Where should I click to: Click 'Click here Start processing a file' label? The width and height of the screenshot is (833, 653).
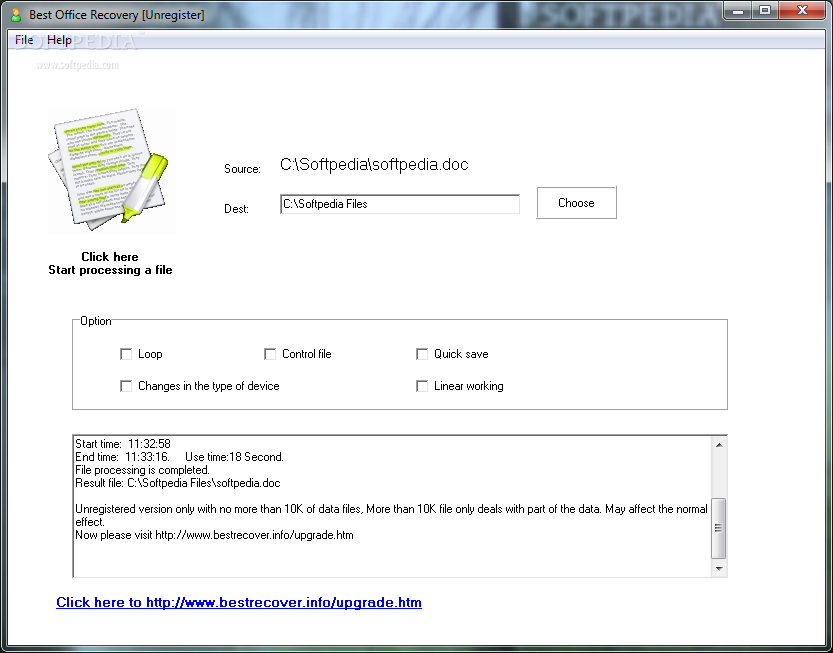click(110, 264)
